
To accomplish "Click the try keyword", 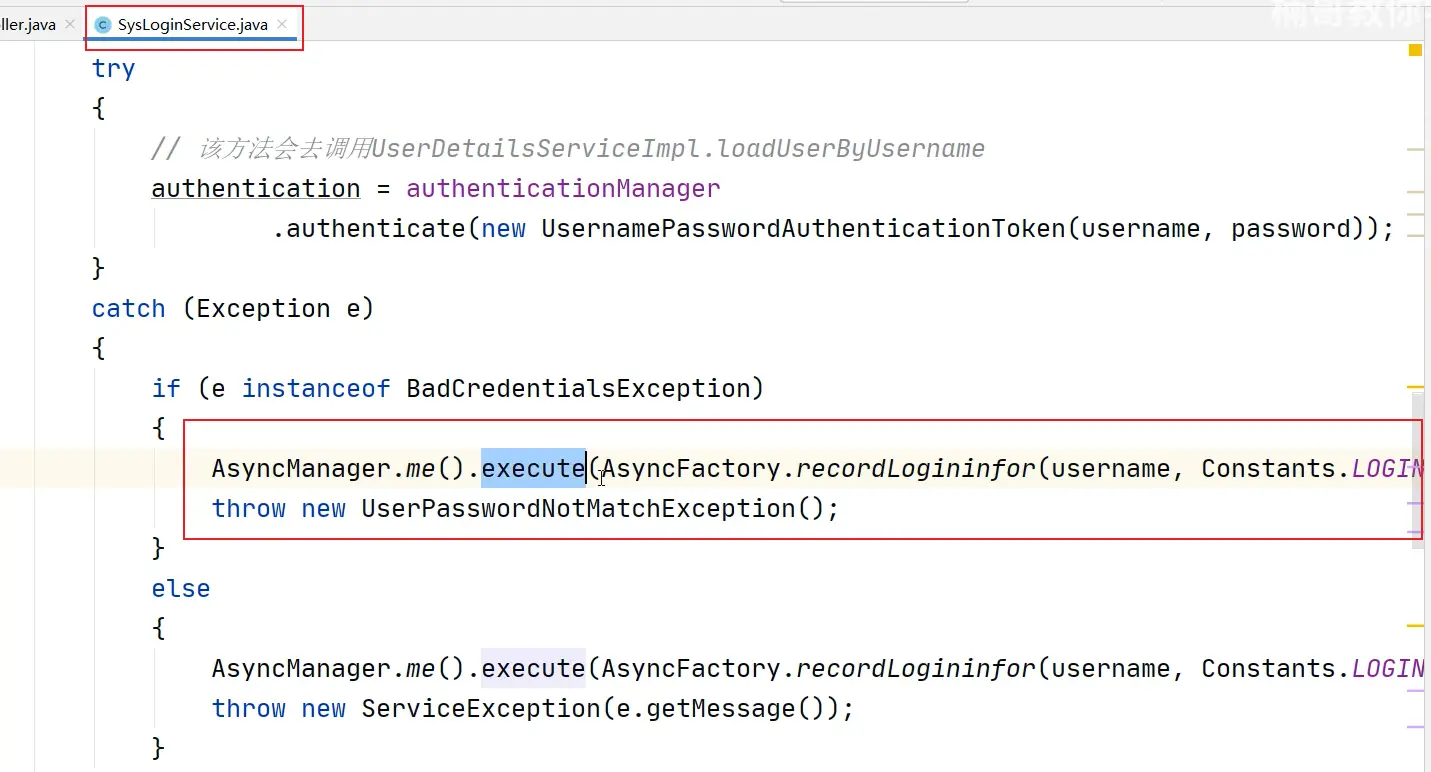I will click(113, 68).
